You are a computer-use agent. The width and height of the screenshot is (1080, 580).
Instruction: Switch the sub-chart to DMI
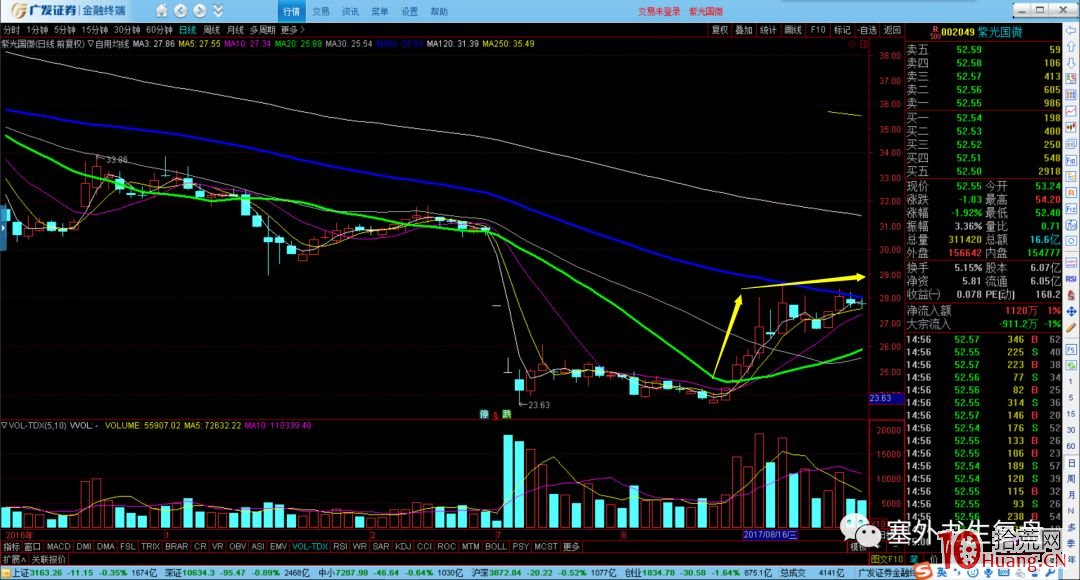click(84, 546)
